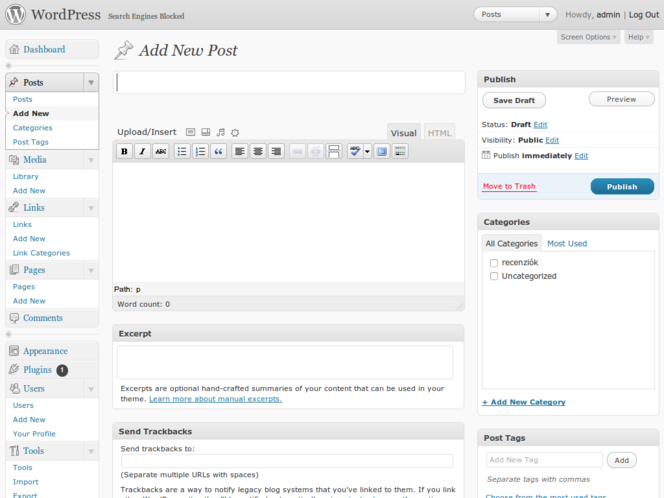Check the recenziók category checkbox
This screenshot has width=664, height=498.
494,262
